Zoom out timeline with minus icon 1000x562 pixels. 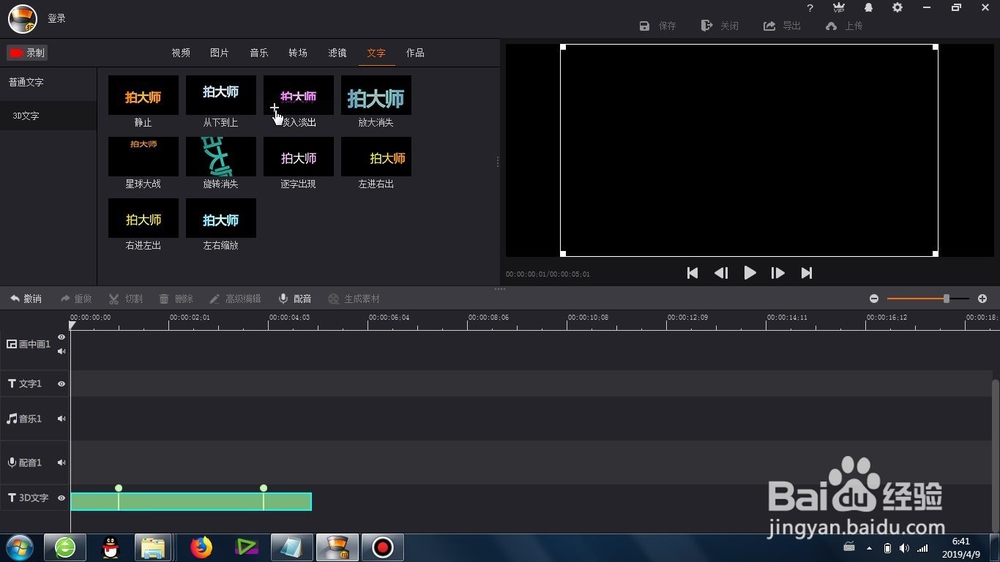coord(874,299)
